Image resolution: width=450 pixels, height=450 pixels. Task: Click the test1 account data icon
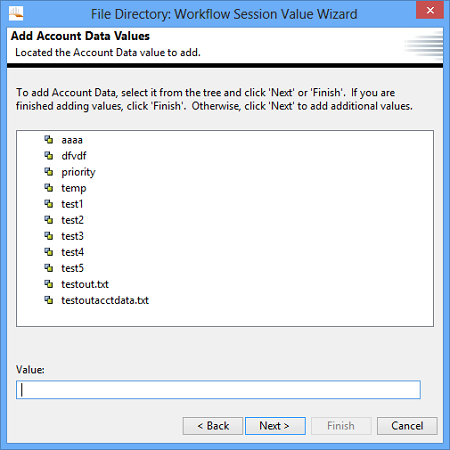[49, 204]
